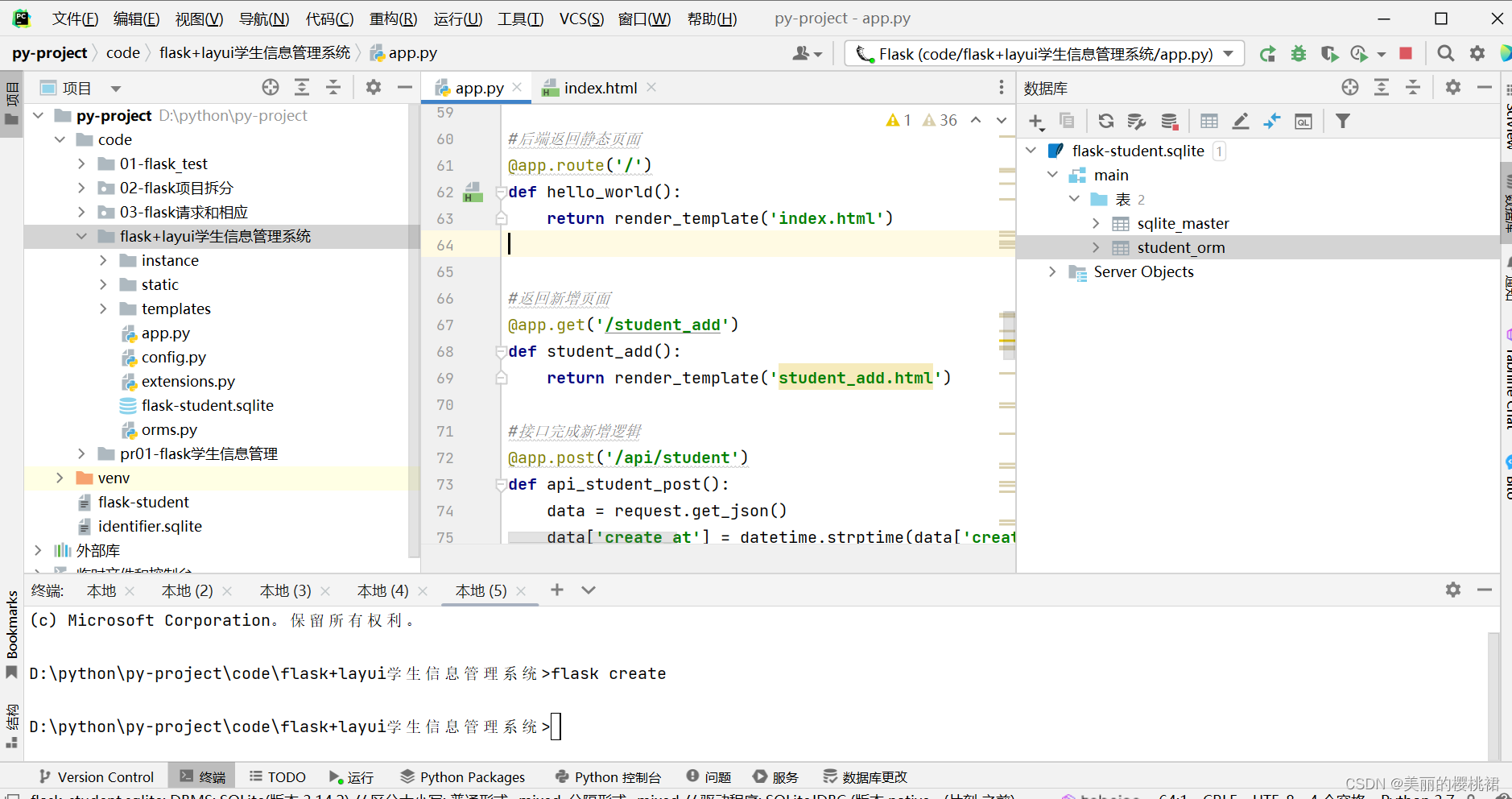The width and height of the screenshot is (1512, 799).
Task: Open IDE Settings with the gear icon
Action: point(1477,53)
